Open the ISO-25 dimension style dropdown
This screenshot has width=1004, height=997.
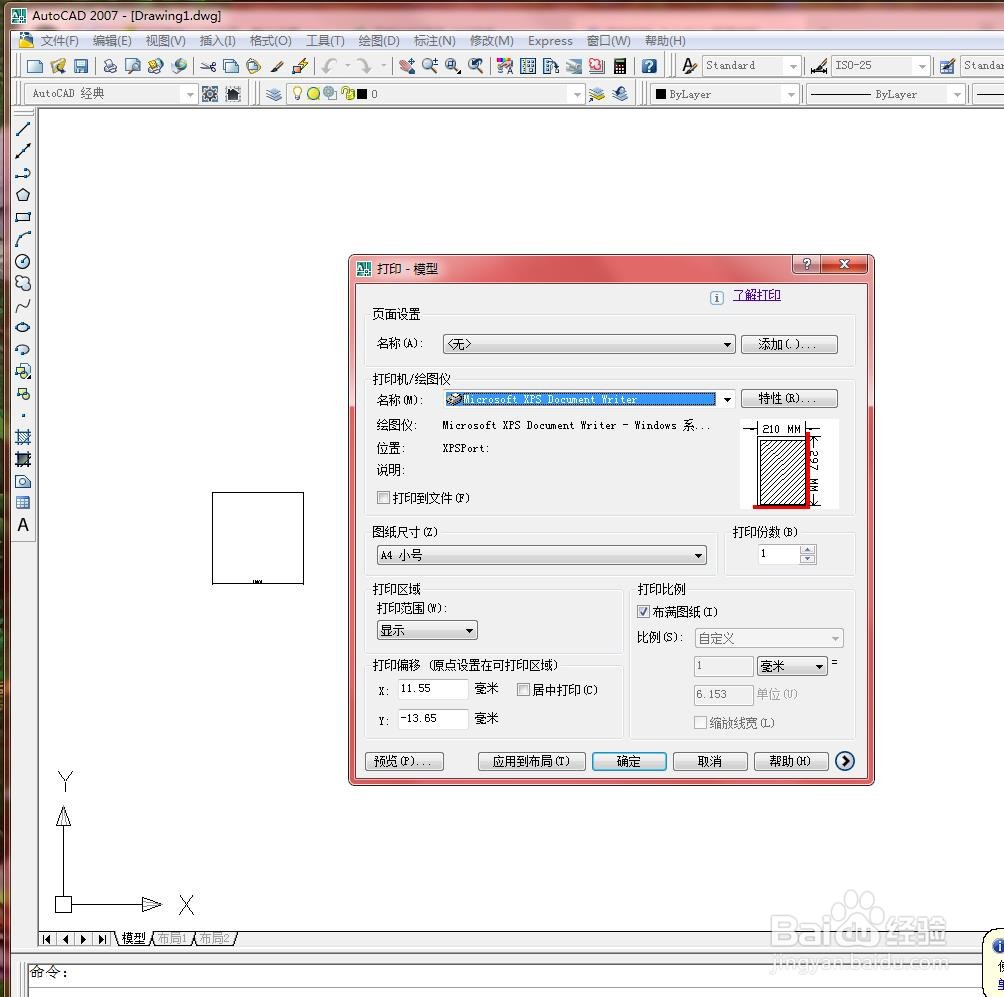click(921, 66)
